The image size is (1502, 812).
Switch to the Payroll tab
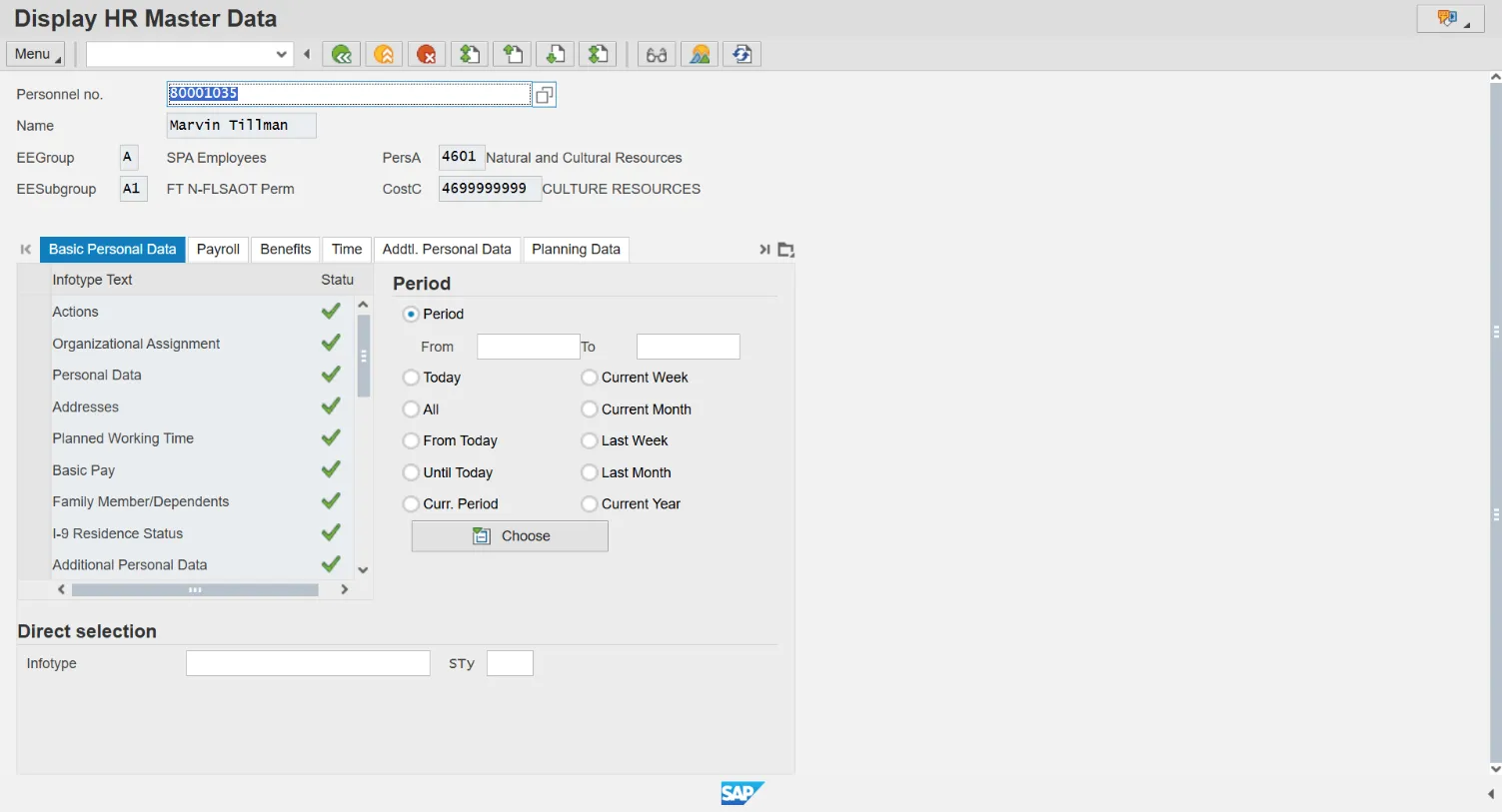pos(218,250)
